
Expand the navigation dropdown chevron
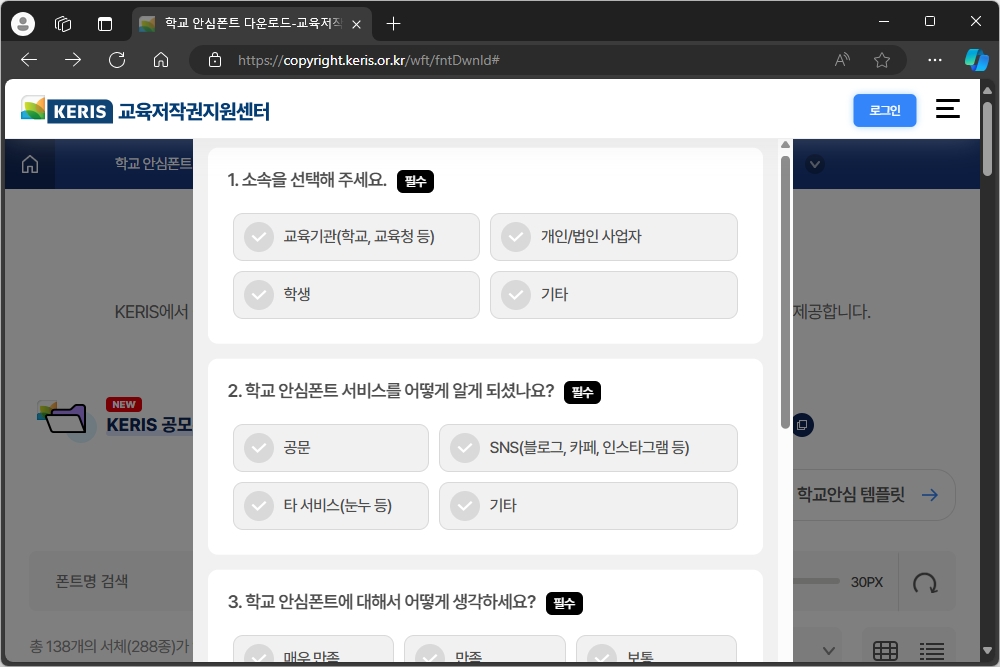click(x=814, y=164)
